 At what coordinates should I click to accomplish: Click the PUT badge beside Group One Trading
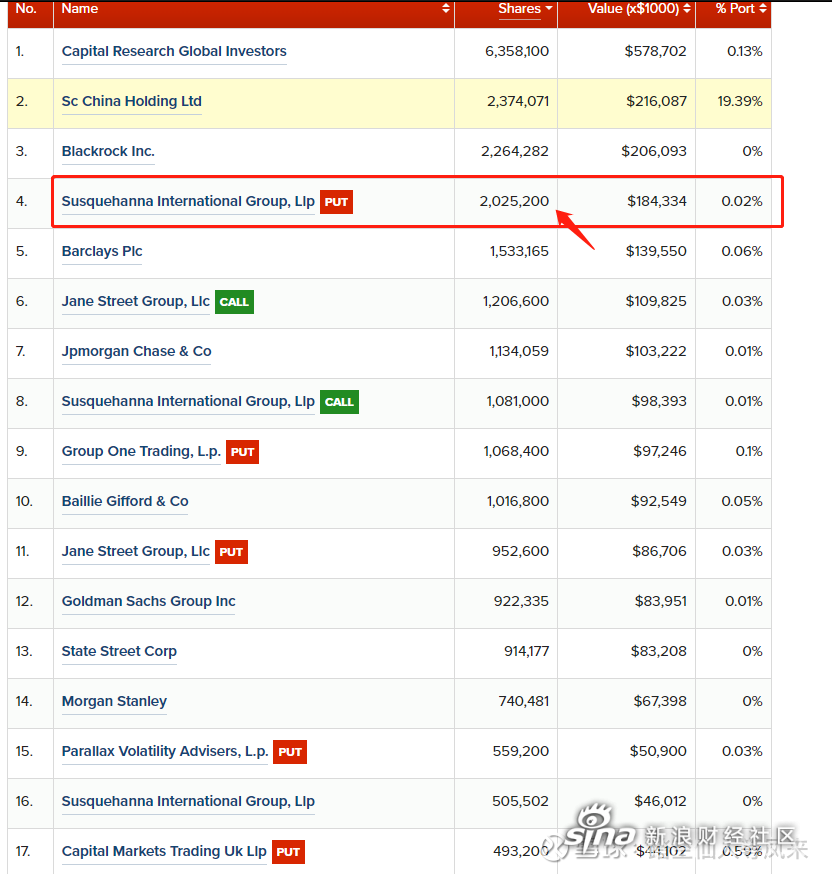coord(242,452)
